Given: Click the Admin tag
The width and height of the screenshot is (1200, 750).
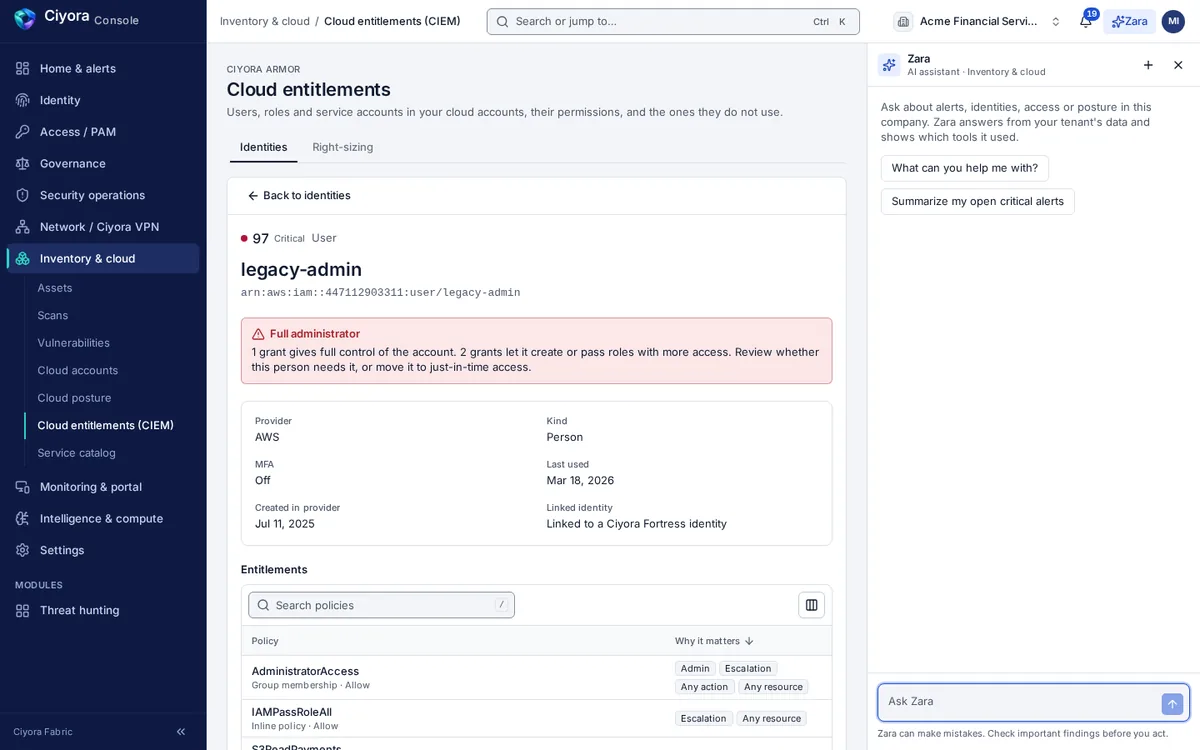Looking at the screenshot, I should [x=695, y=669].
